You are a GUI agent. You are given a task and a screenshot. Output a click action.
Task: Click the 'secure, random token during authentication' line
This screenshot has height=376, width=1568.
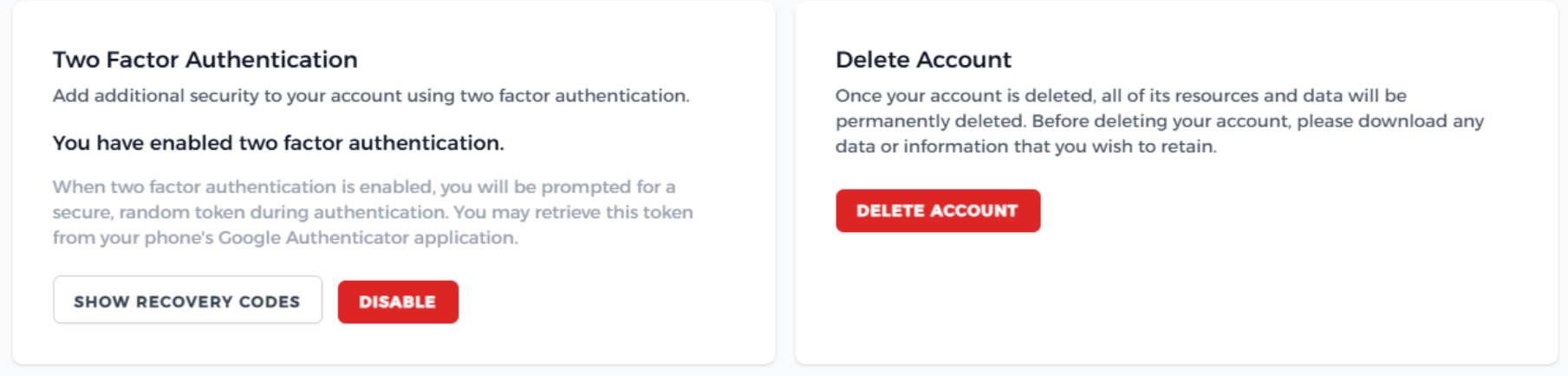pos(251,212)
